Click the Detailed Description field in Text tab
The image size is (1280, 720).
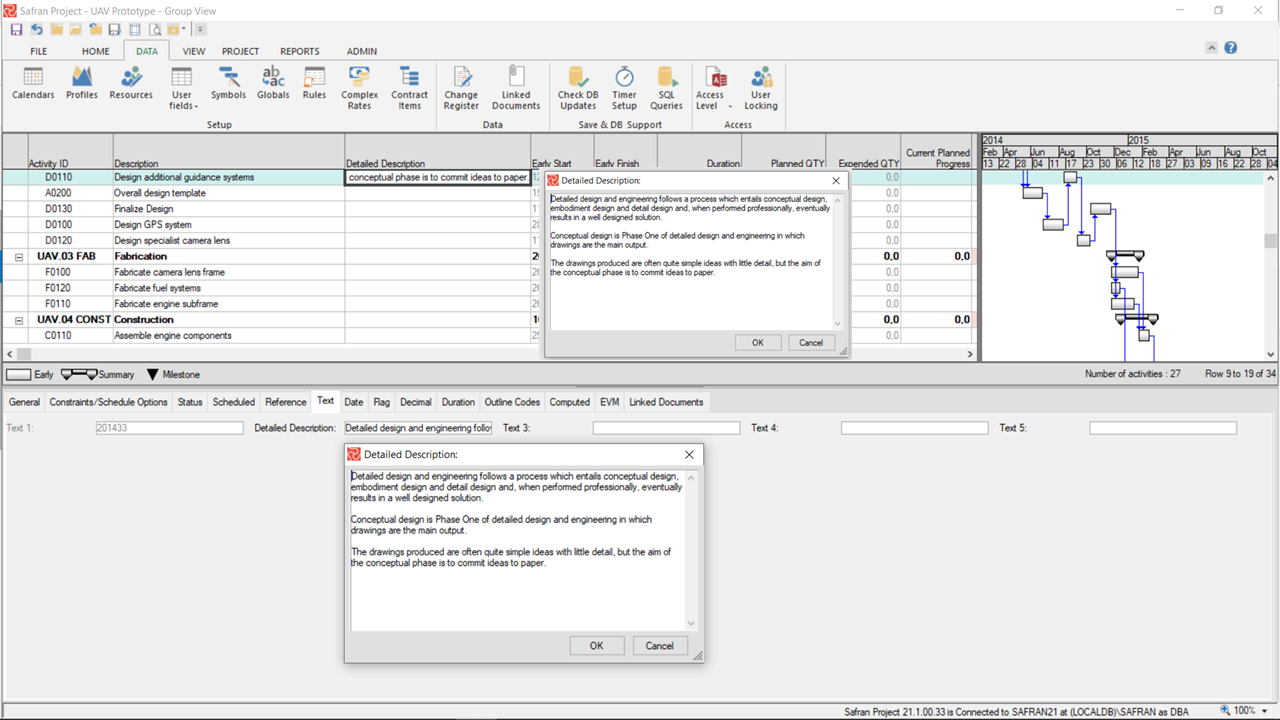[x=418, y=428]
